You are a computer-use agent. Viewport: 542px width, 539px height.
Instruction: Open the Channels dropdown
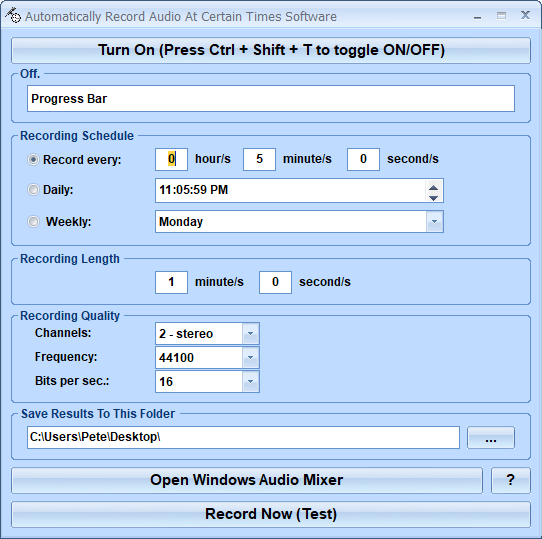[x=207, y=333]
